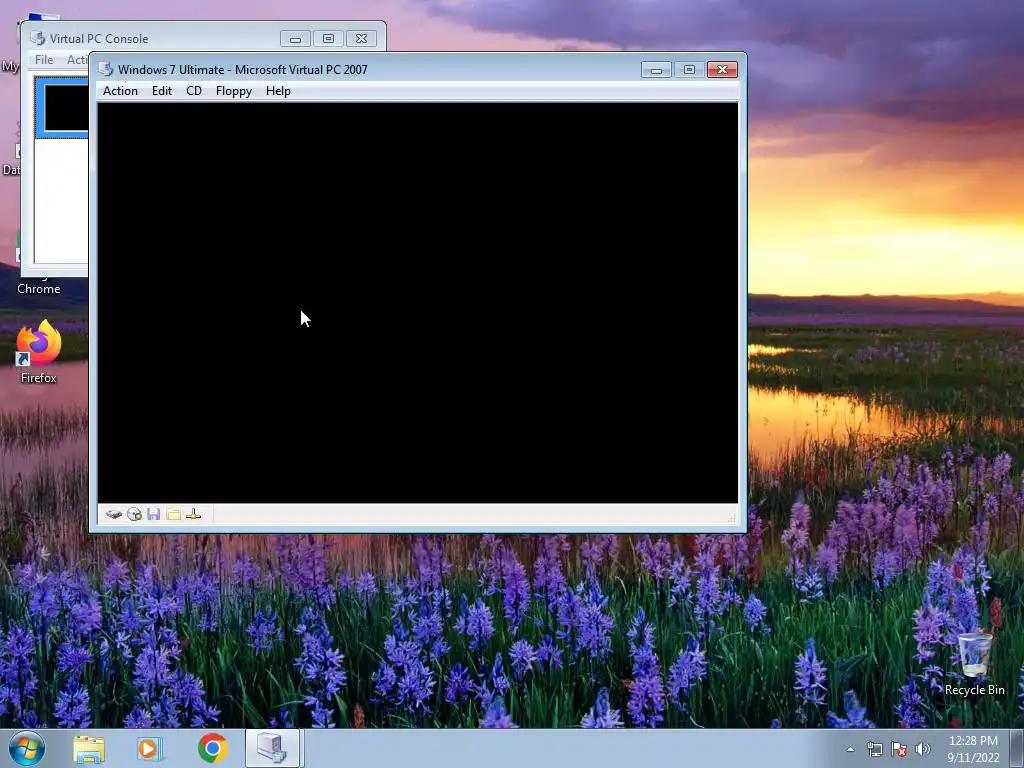This screenshot has height=768, width=1024.
Task: Open the CD menu
Action: 194,91
